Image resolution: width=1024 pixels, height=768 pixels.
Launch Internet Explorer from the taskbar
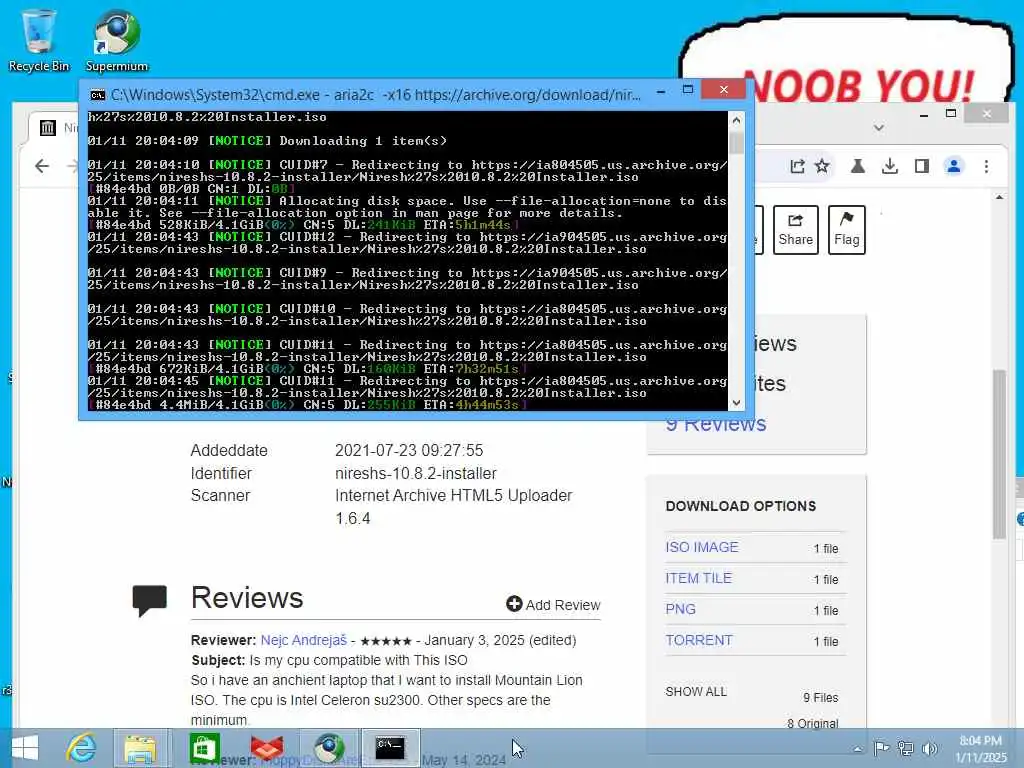pyautogui.click(x=82, y=748)
